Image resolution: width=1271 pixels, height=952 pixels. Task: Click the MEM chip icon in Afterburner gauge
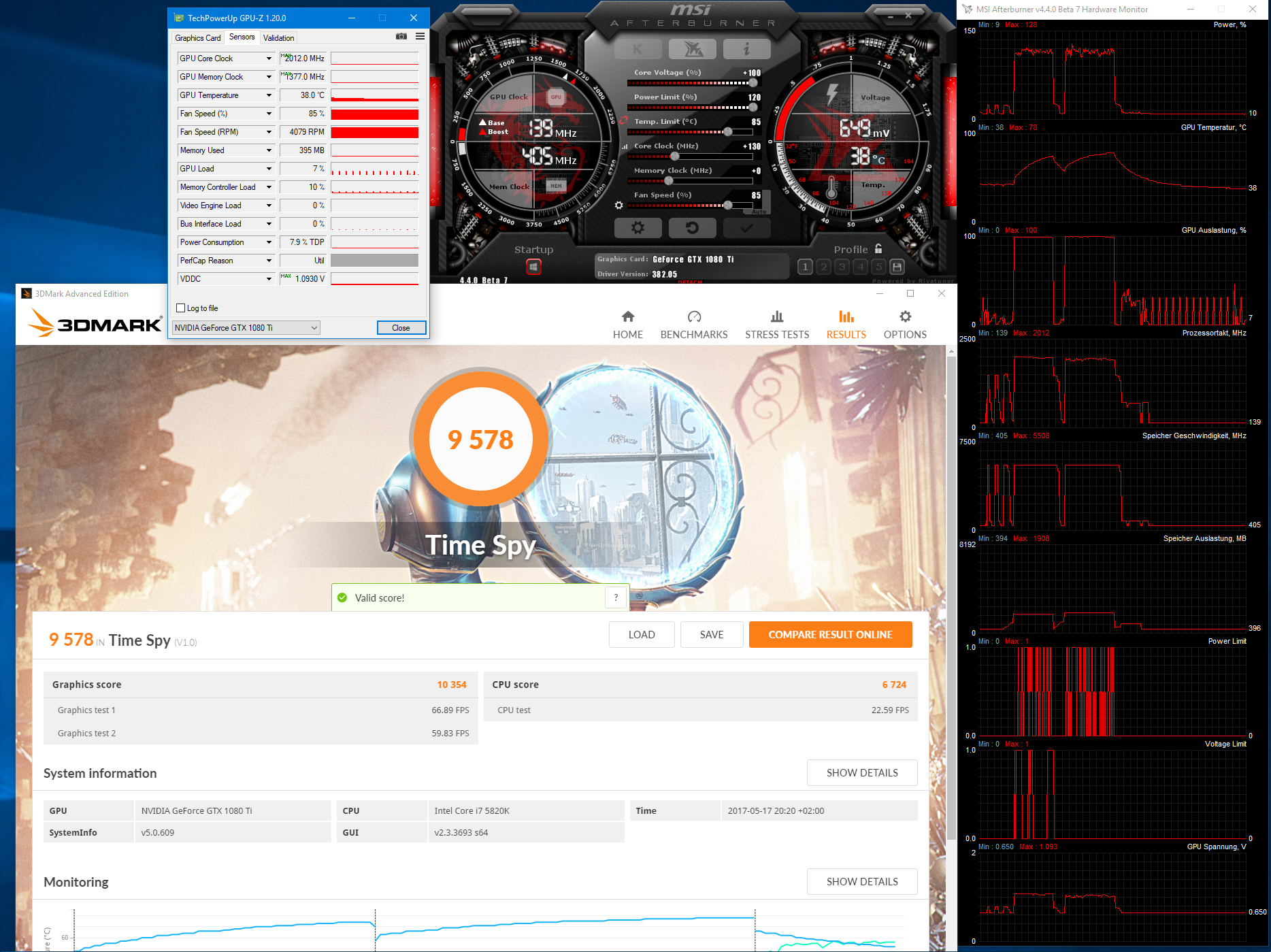click(556, 185)
